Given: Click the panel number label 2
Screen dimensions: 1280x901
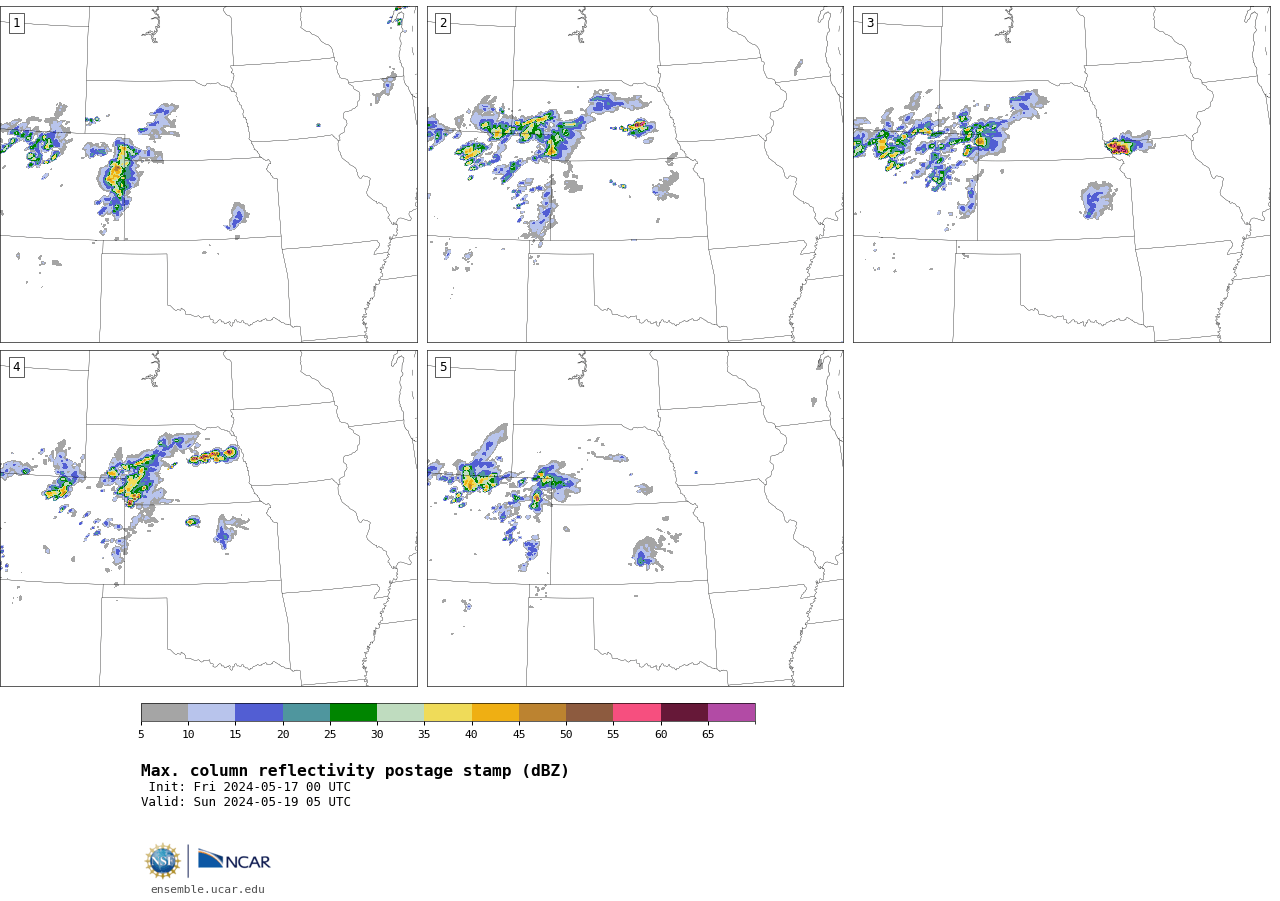Looking at the screenshot, I should tap(443, 23).
